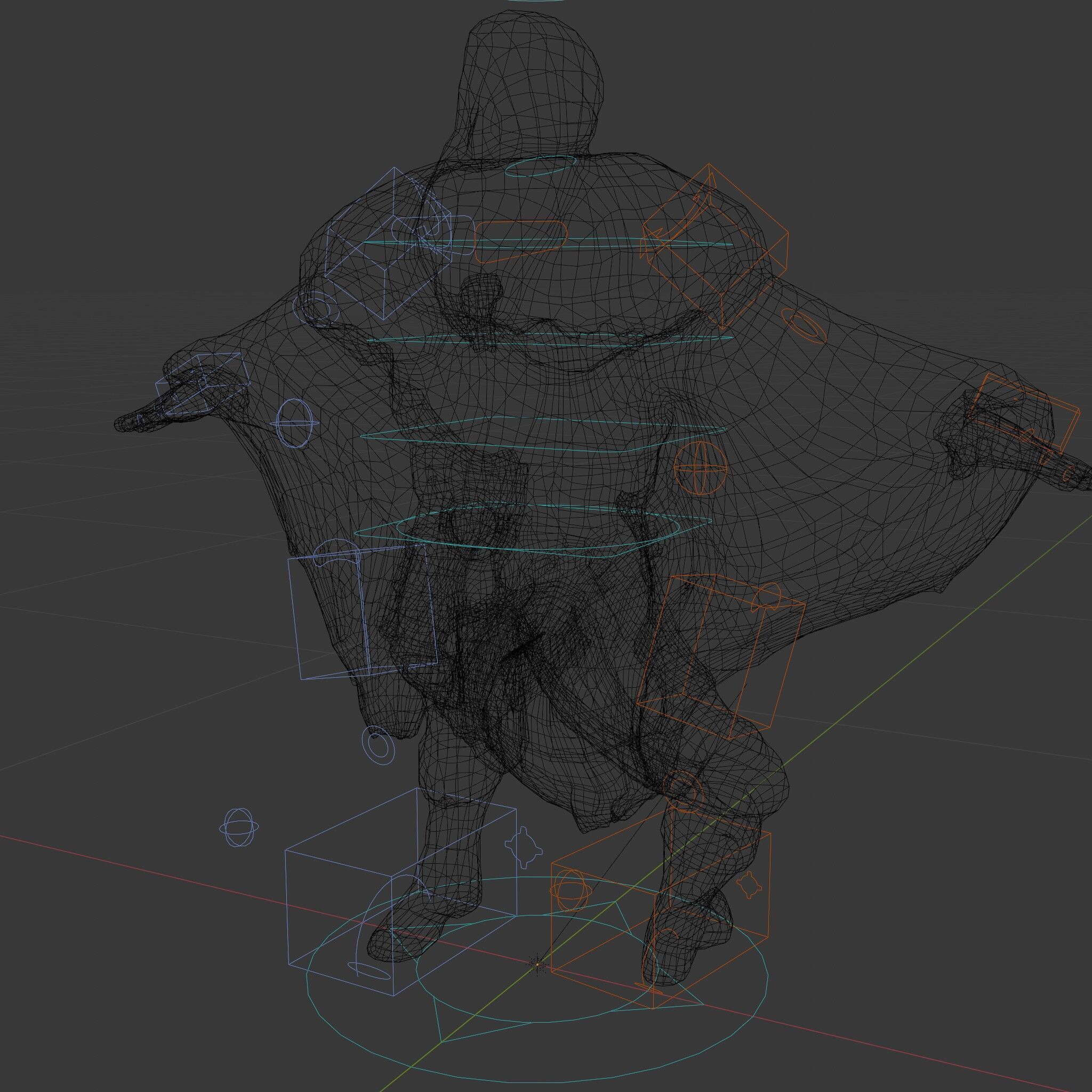Select the blue gear-shaped control
1092x1092 pixels.
(x=525, y=847)
